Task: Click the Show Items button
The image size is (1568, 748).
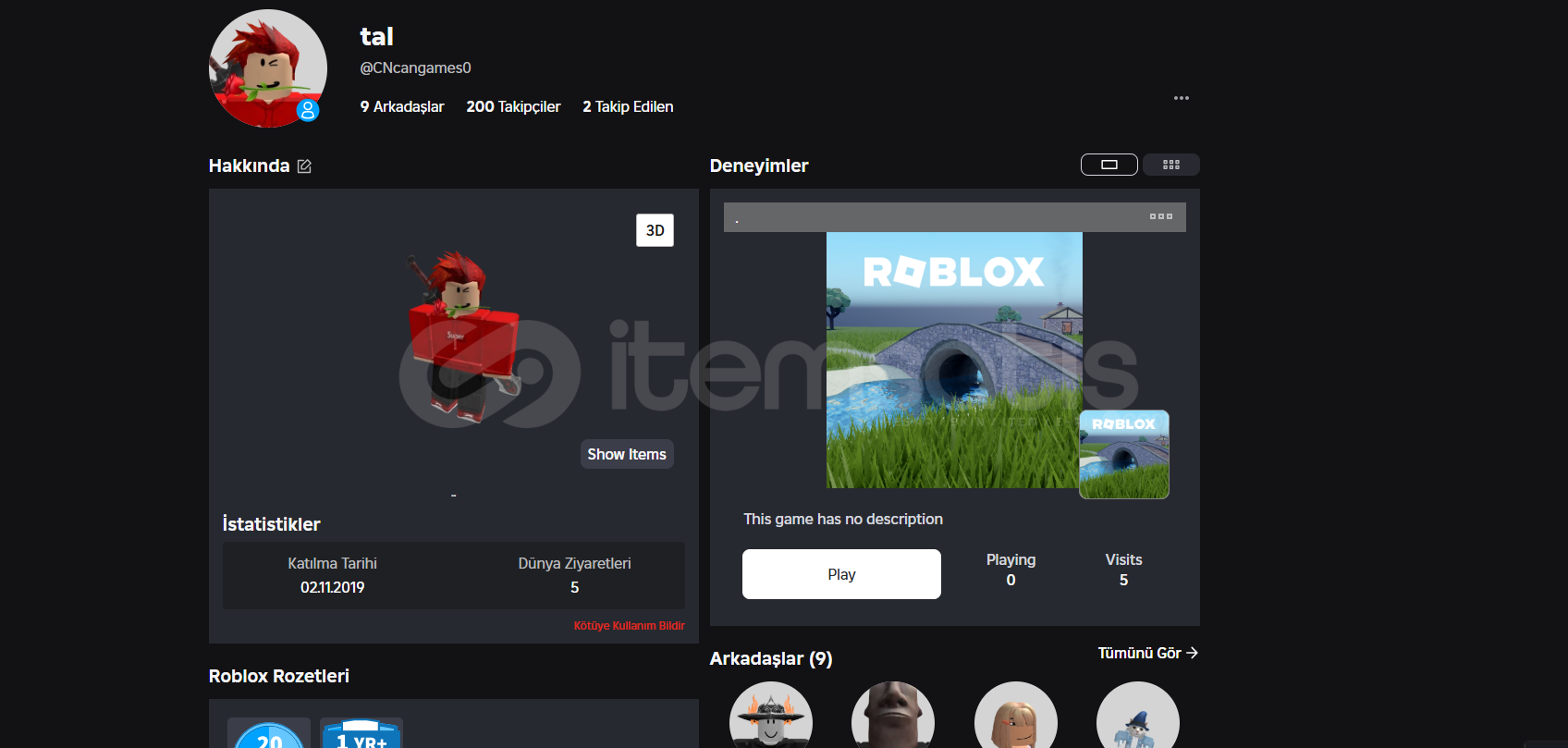Action: 627,454
